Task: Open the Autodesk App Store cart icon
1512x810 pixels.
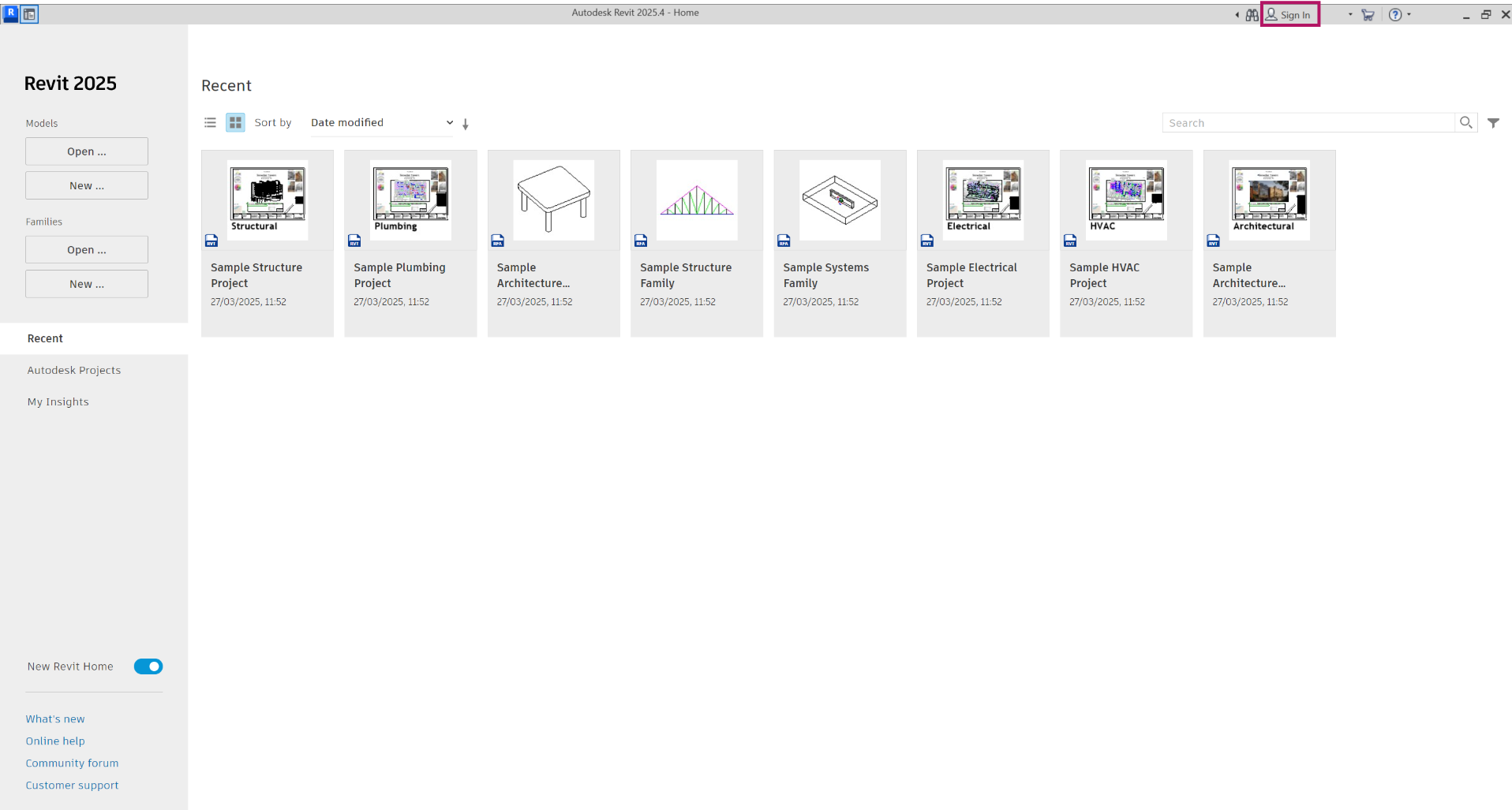Action: click(1368, 15)
